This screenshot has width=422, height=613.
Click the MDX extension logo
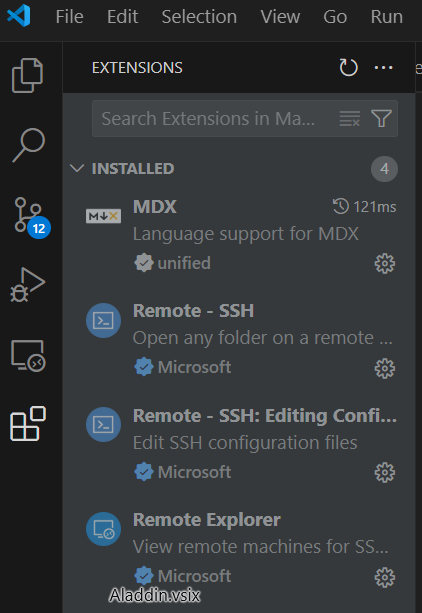(x=103, y=216)
